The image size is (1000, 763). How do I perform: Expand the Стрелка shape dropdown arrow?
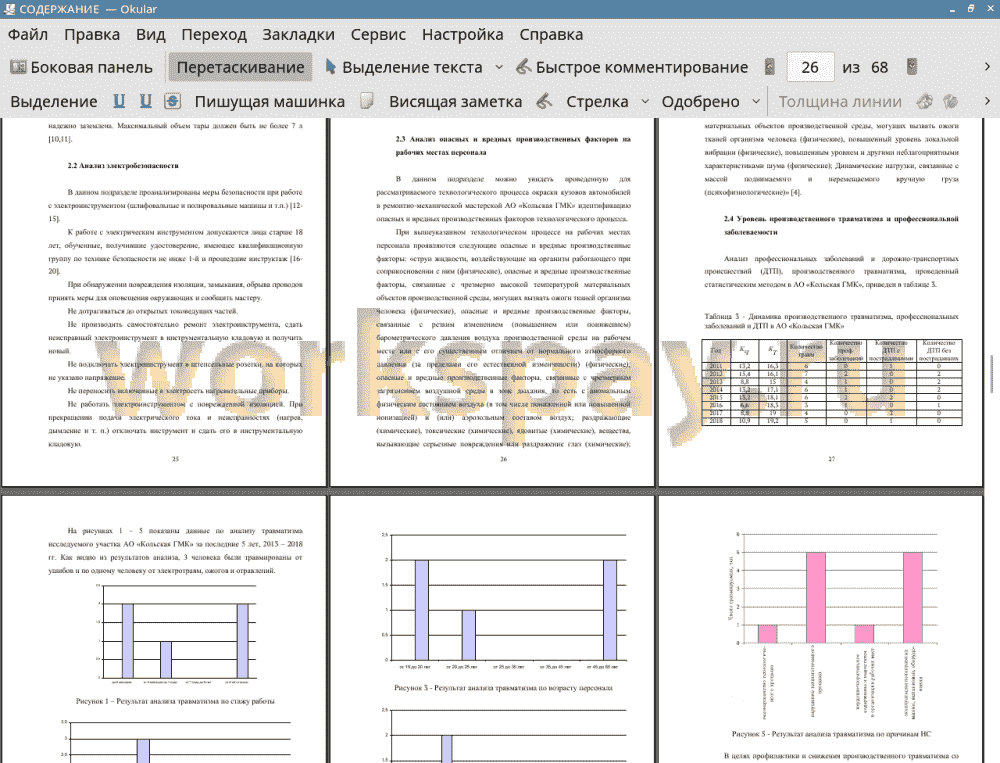click(645, 101)
